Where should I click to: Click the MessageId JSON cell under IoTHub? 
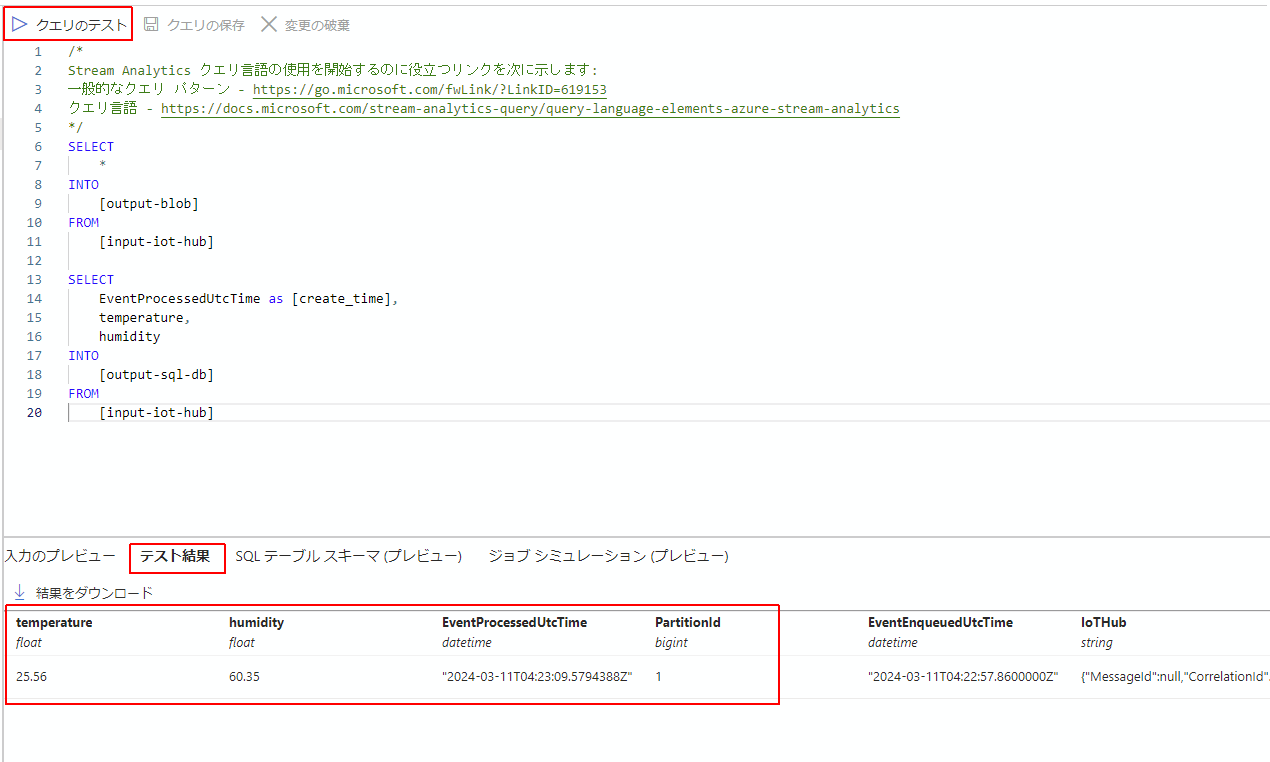click(1175, 676)
